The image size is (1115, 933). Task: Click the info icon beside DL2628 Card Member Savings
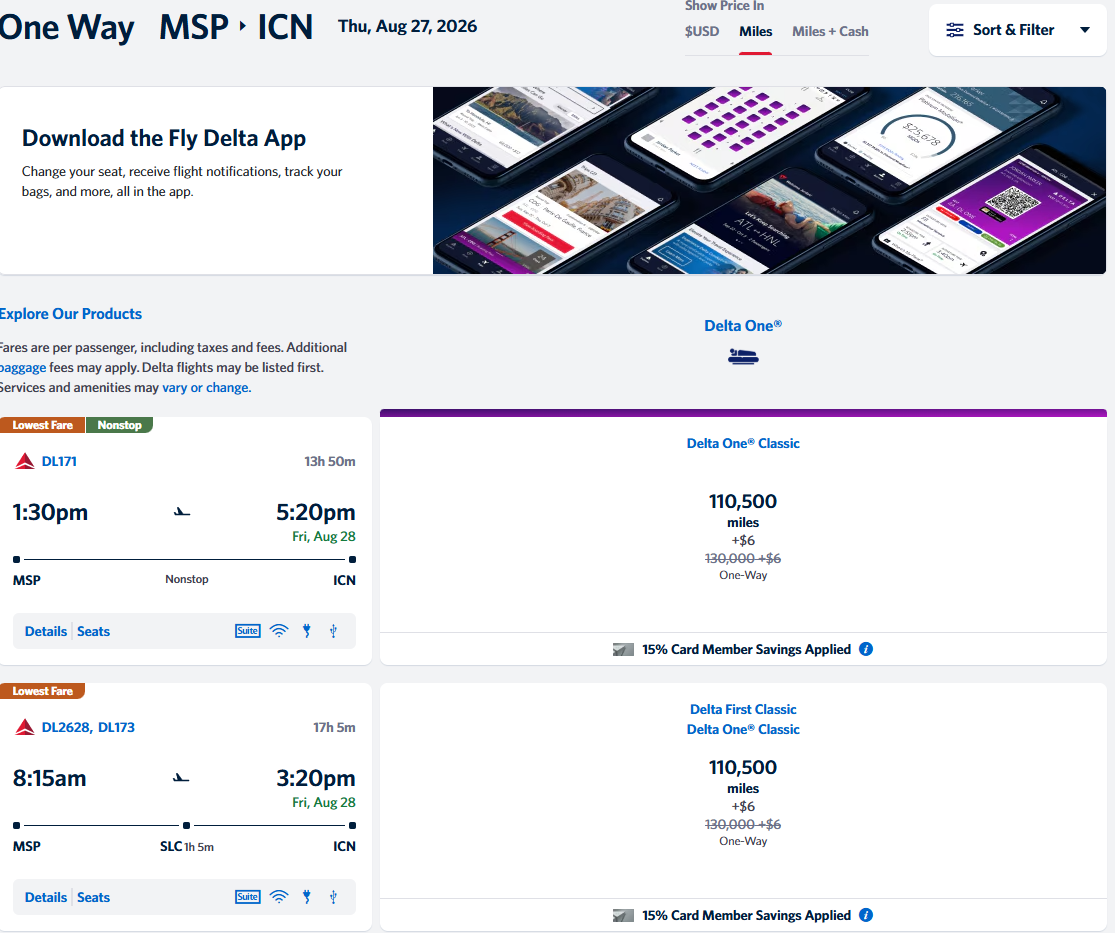(x=866, y=915)
